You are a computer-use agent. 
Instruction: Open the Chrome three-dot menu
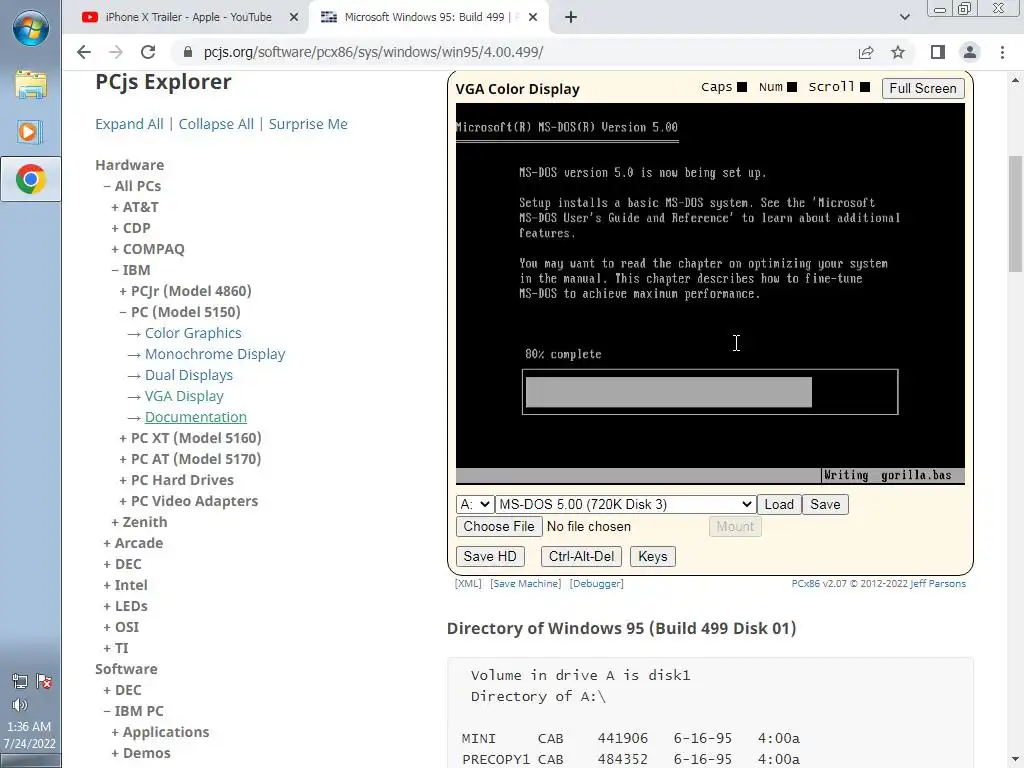tap(1002, 52)
